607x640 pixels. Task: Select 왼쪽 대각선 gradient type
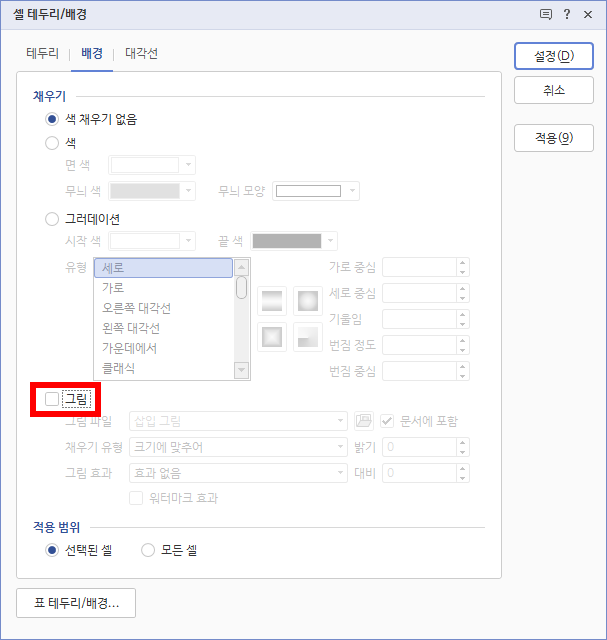[163, 328]
